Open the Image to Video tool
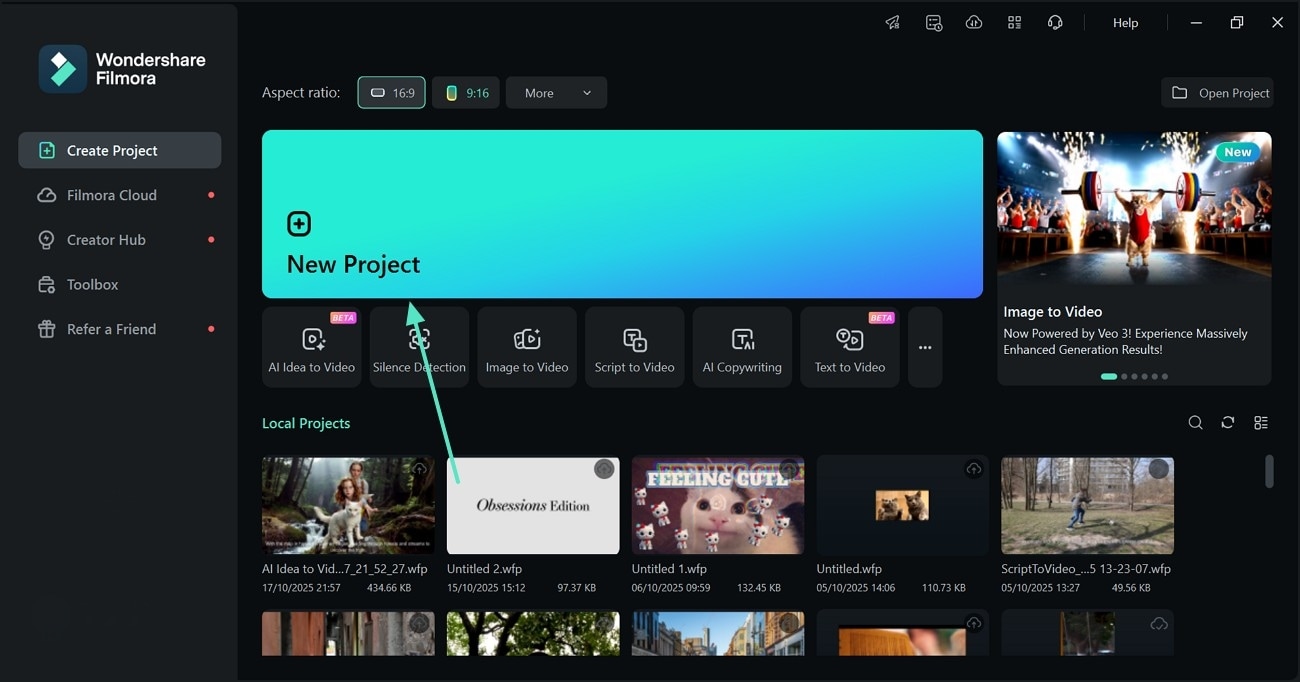Viewport: 1300px width, 682px height. (x=527, y=347)
